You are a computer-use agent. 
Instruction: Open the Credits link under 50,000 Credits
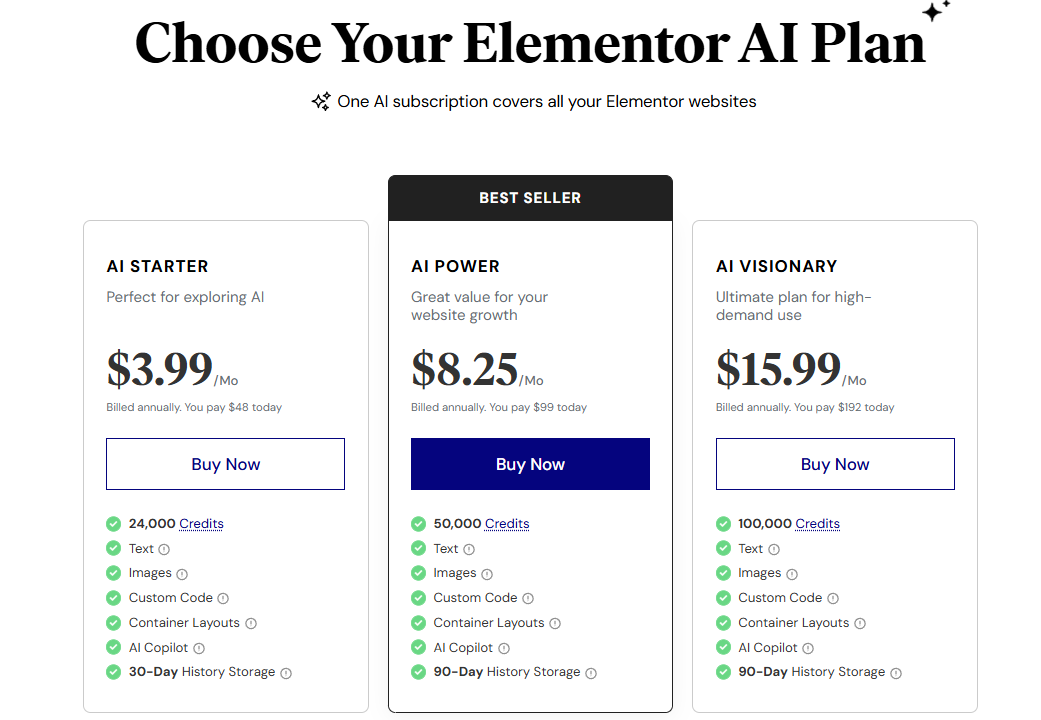coord(507,523)
